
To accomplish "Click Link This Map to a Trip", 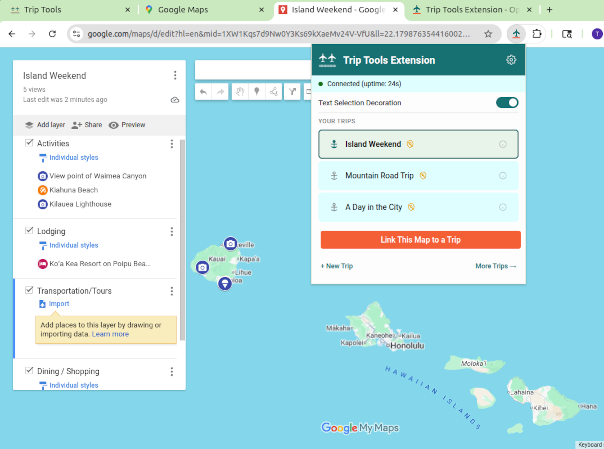I will [420, 240].
